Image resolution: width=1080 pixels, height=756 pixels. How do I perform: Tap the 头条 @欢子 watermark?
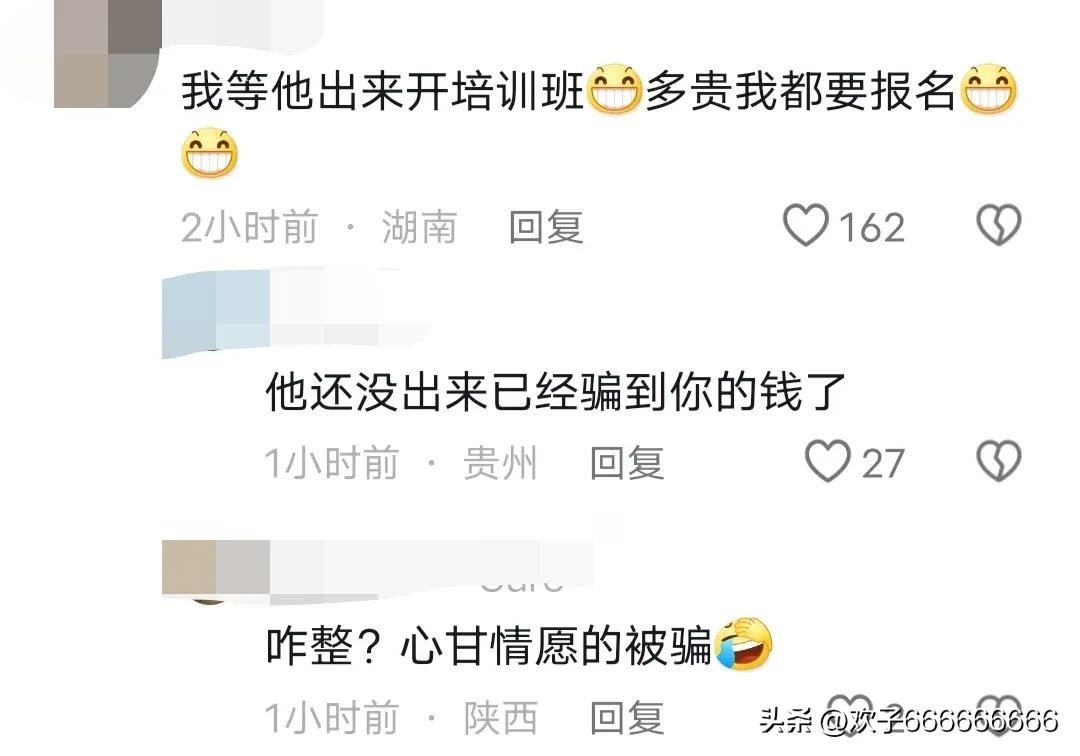(908, 720)
